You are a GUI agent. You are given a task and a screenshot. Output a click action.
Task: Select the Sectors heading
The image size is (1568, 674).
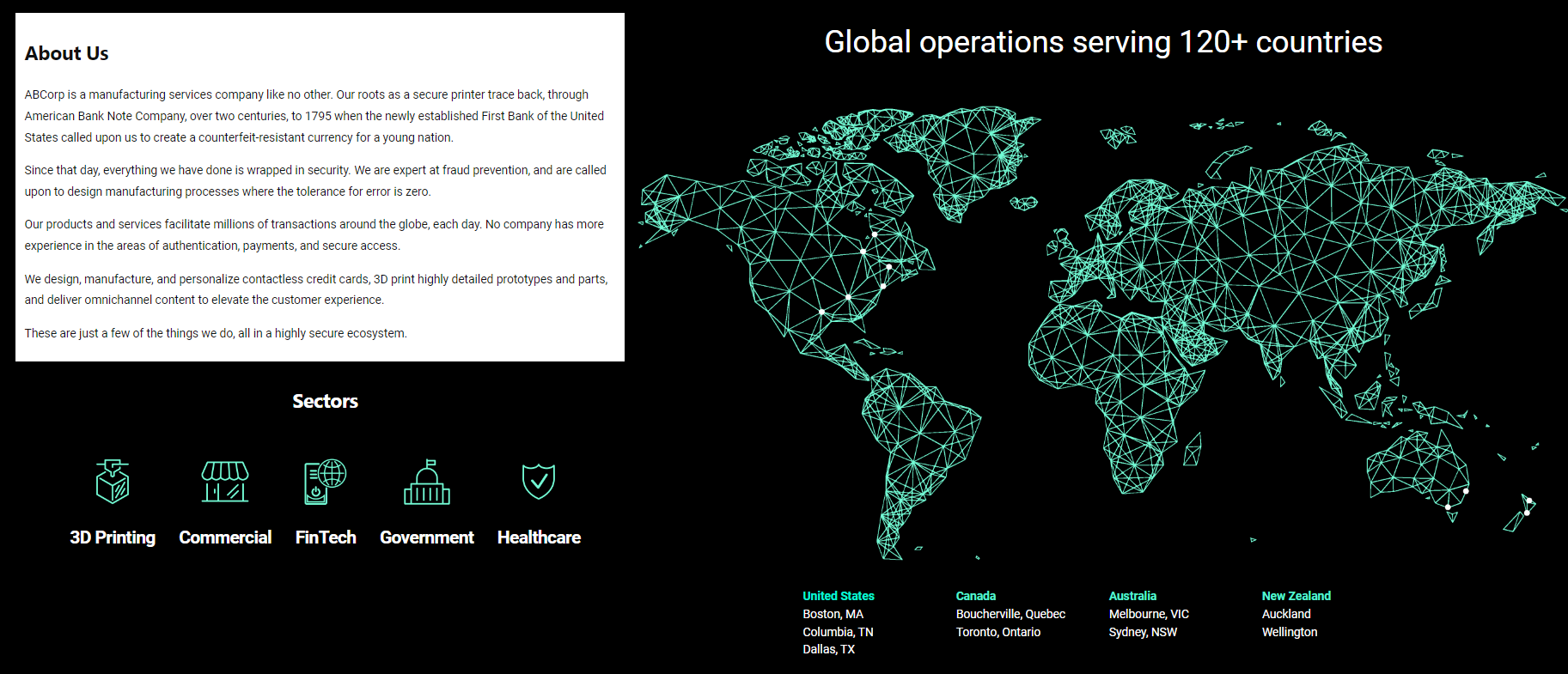pos(325,401)
